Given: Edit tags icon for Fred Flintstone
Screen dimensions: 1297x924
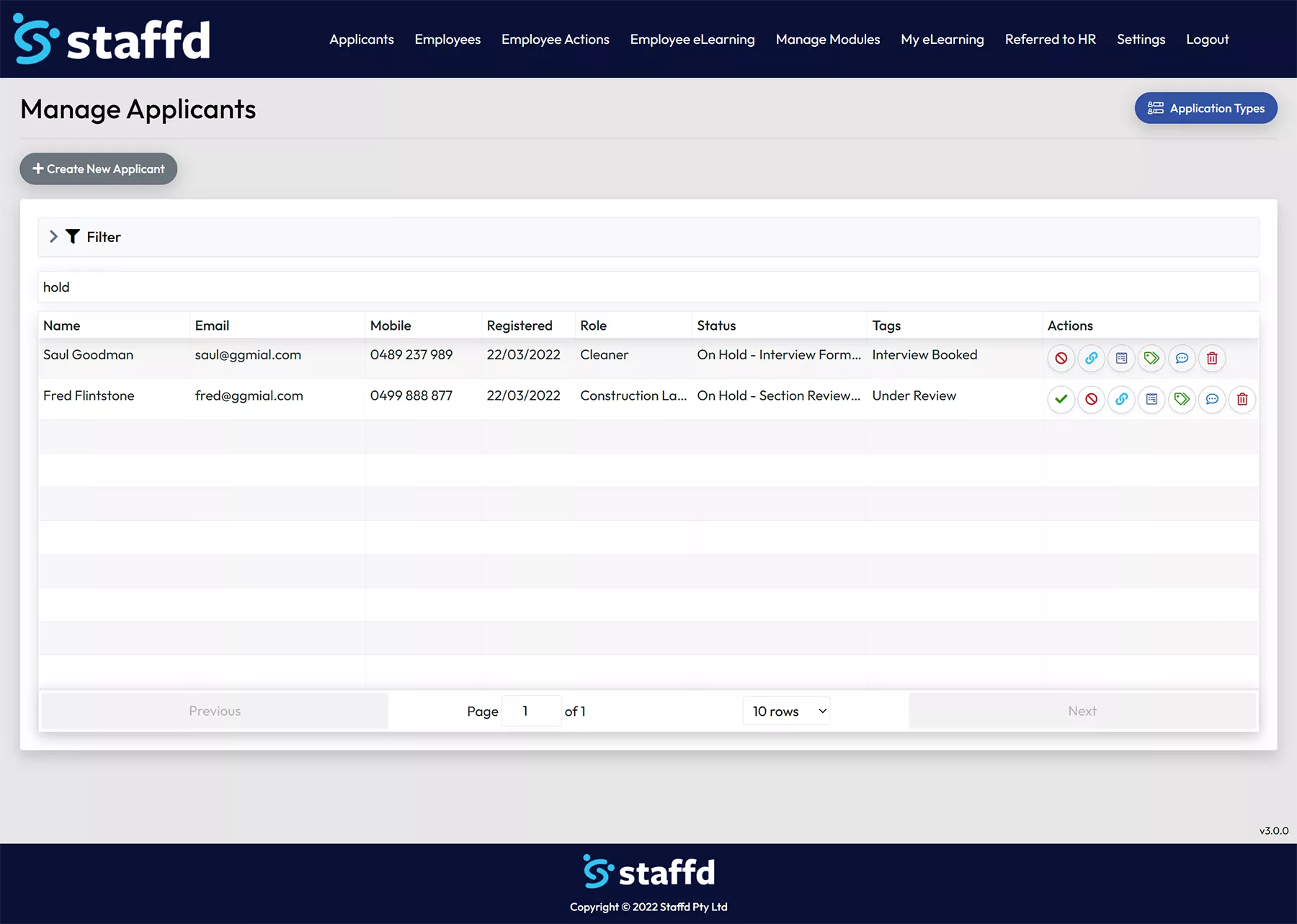Looking at the screenshot, I should pyautogui.click(x=1182, y=399).
